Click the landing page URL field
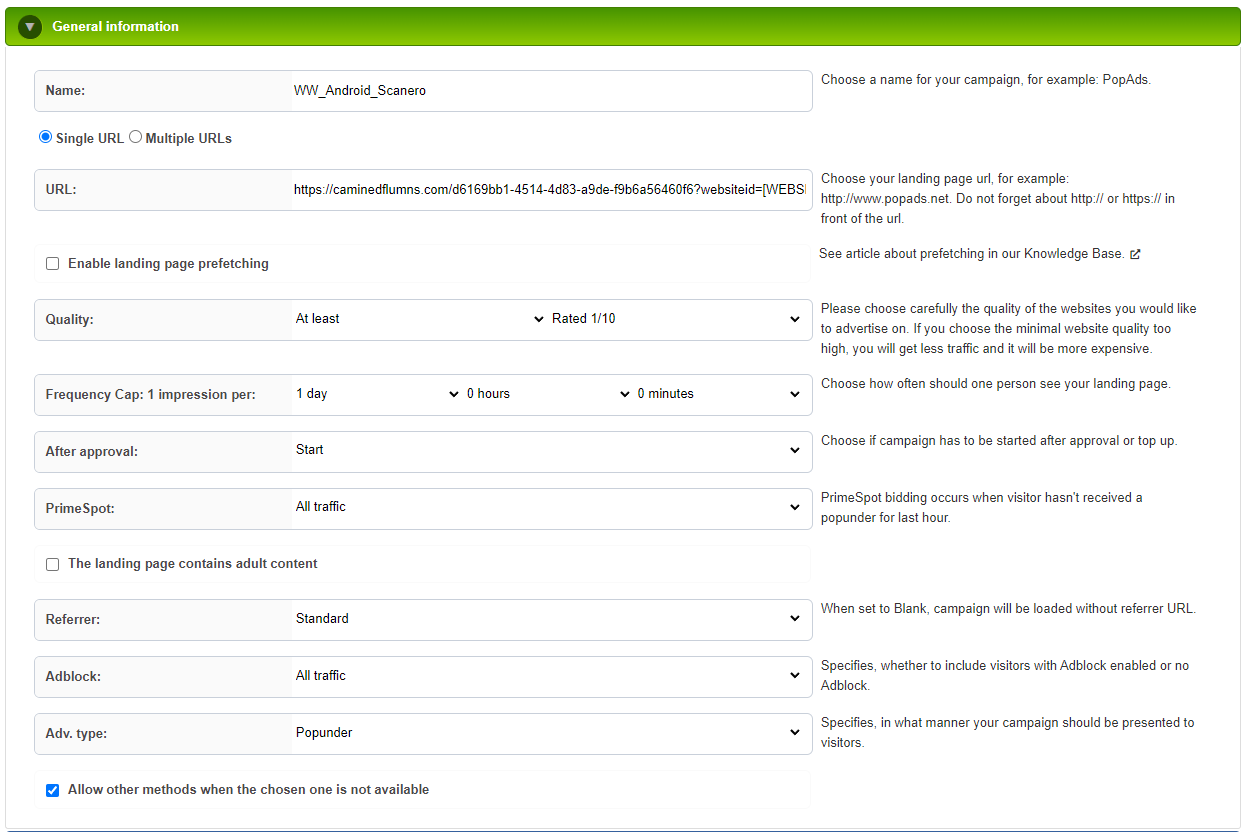 click(x=550, y=189)
